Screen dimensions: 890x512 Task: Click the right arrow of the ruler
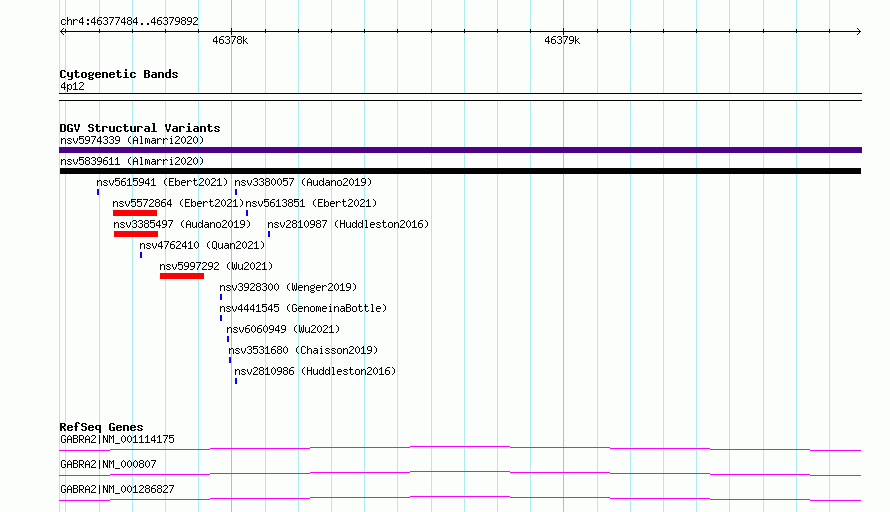tap(858, 31)
